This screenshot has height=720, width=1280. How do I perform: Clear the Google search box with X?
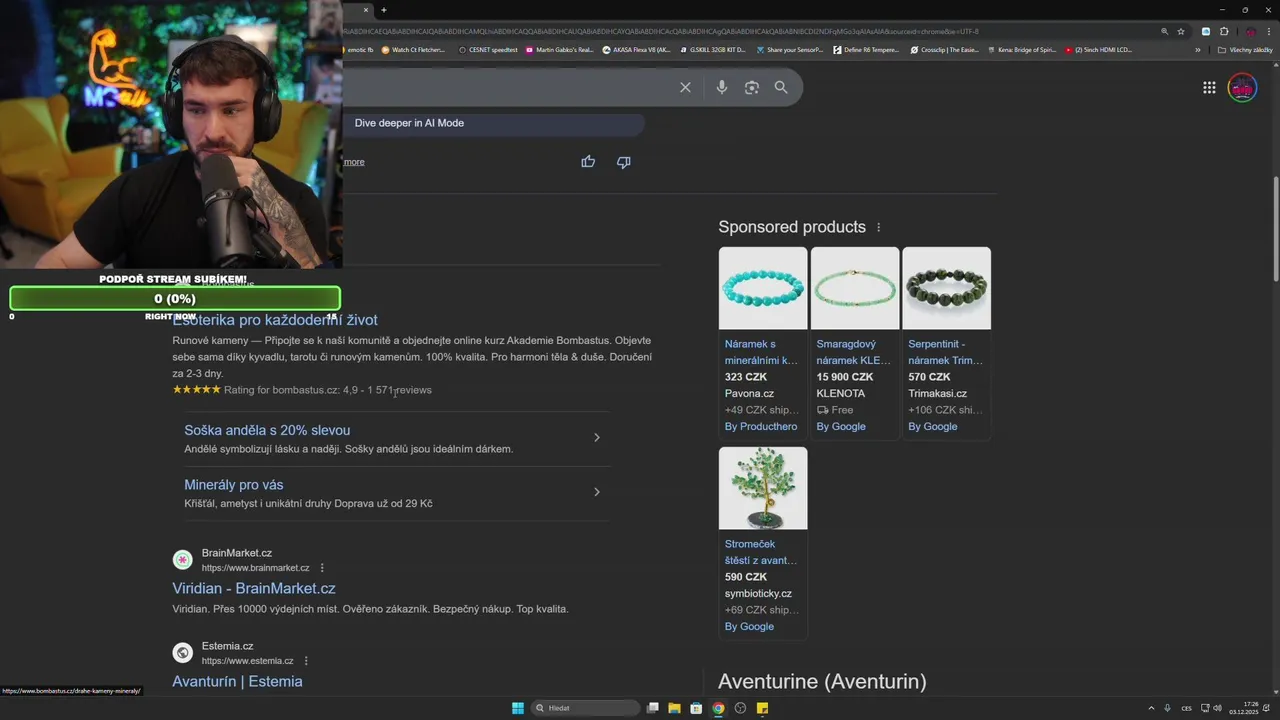tap(685, 88)
